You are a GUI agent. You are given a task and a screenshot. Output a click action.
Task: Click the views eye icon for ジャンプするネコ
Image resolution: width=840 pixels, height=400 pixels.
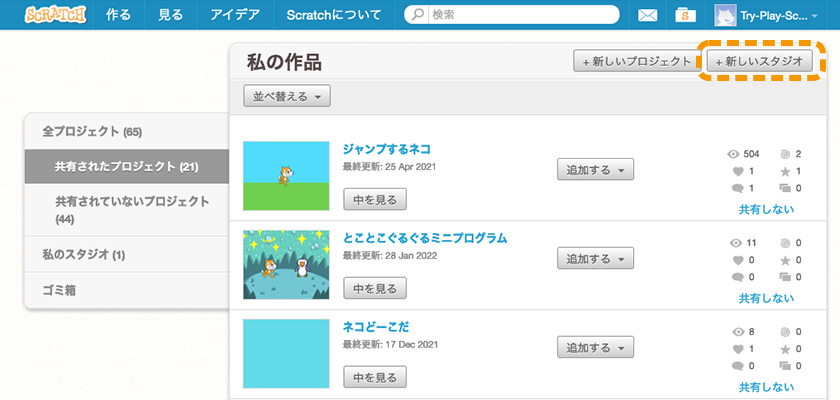coord(733,154)
